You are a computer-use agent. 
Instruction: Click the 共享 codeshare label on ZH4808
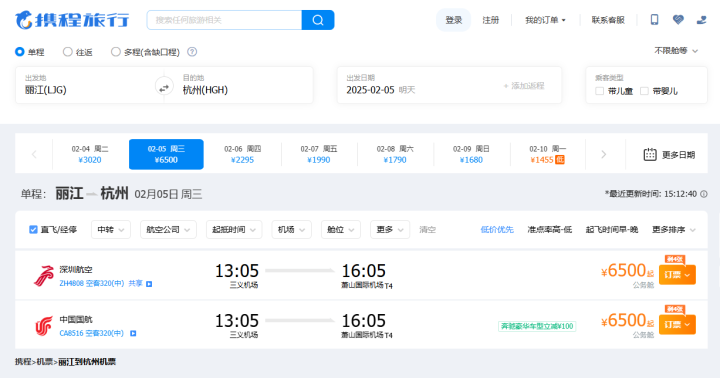(135, 284)
